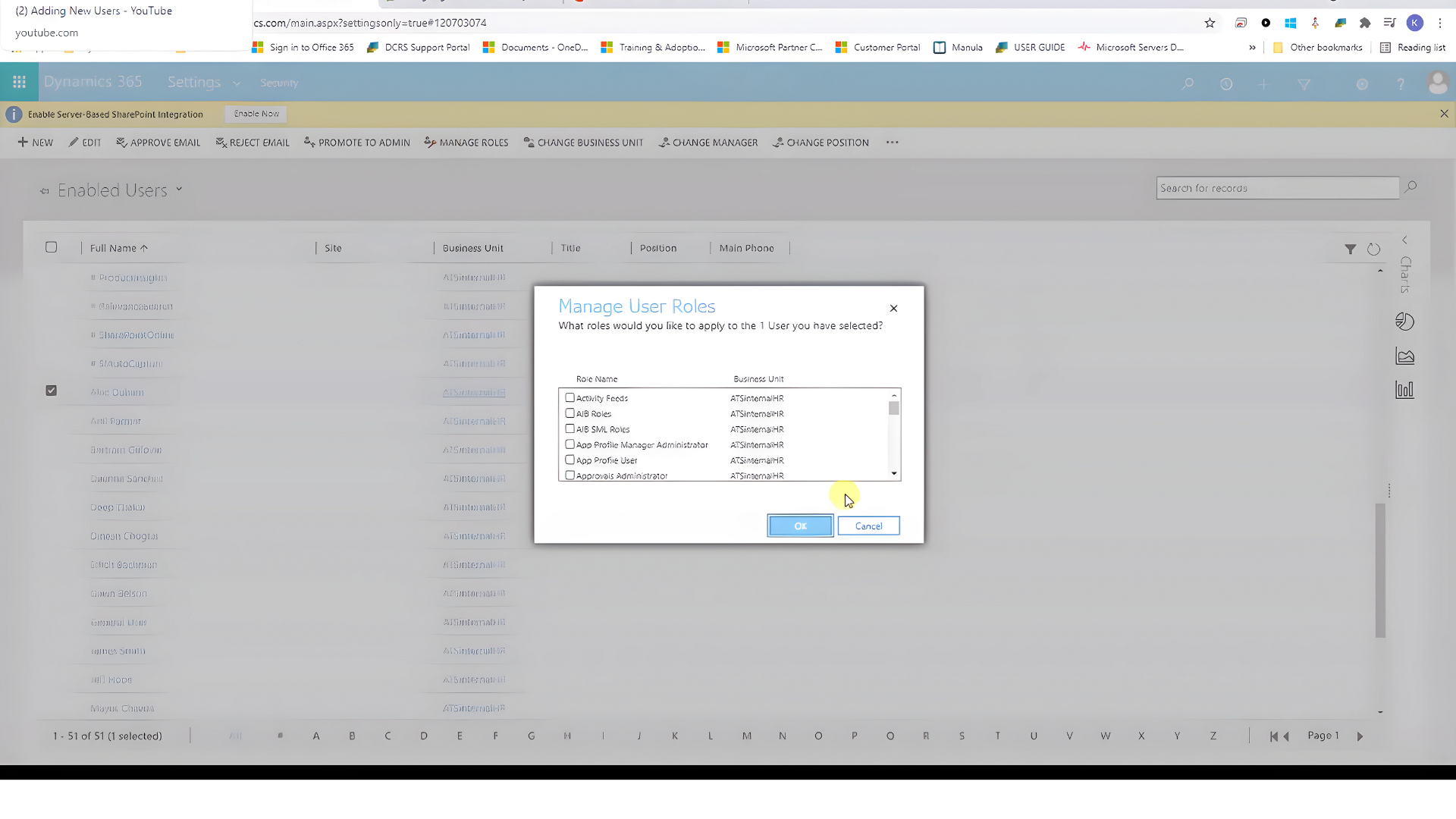Refresh the users grid
This screenshot has height=819, width=1456.
(1374, 249)
